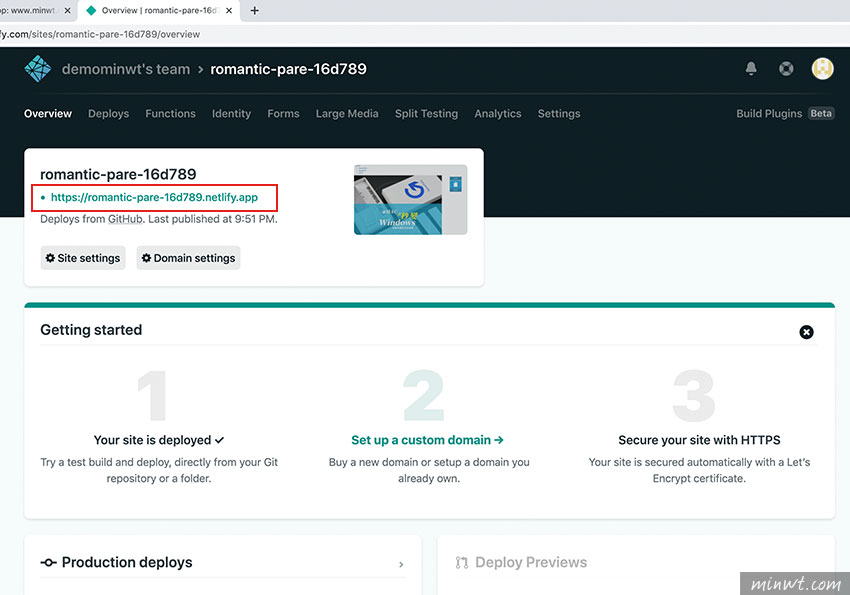Click the 'Your site is deployed' step title
The width and height of the screenshot is (850, 595).
[158, 440]
